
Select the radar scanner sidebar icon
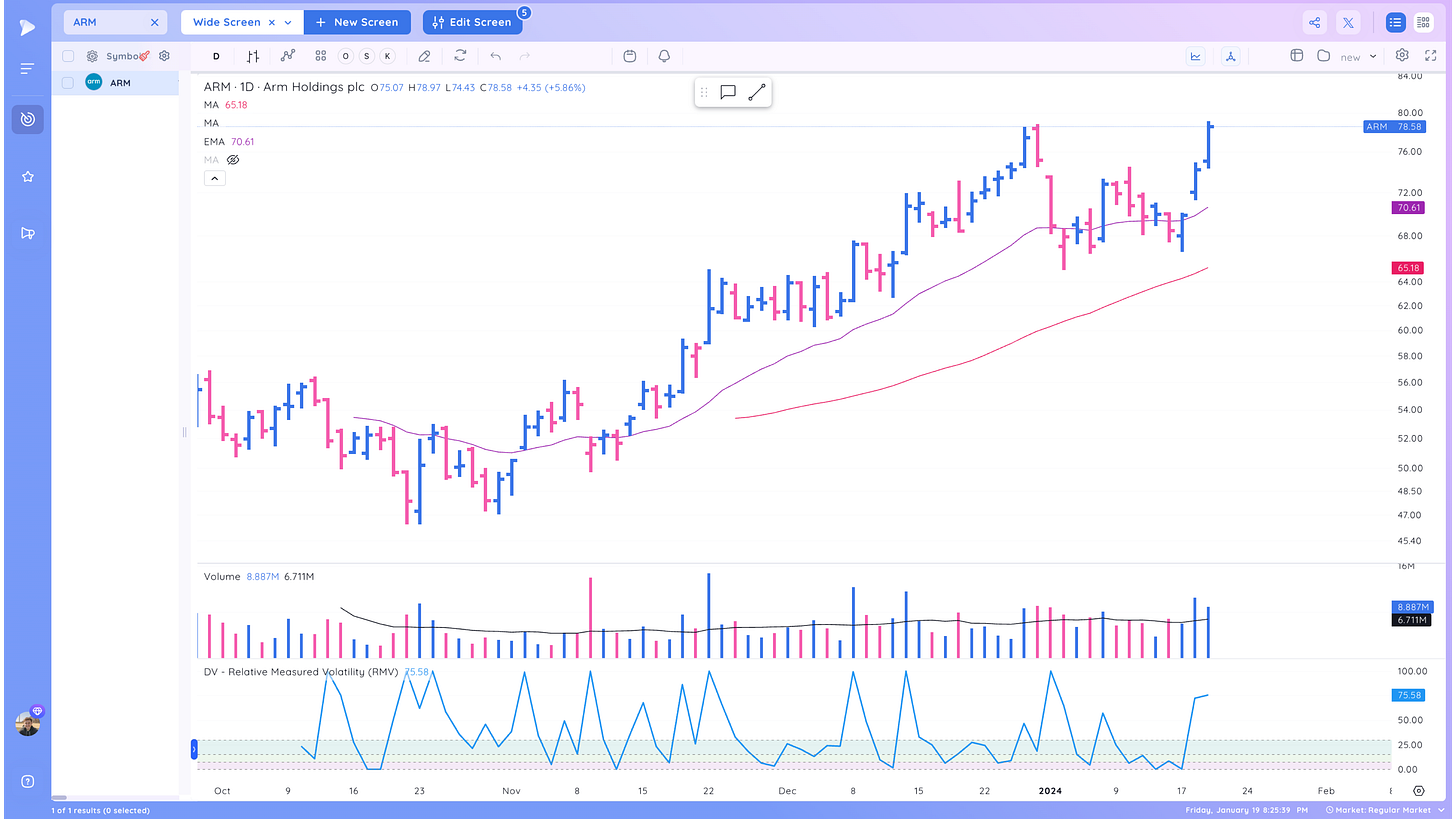pos(27,119)
